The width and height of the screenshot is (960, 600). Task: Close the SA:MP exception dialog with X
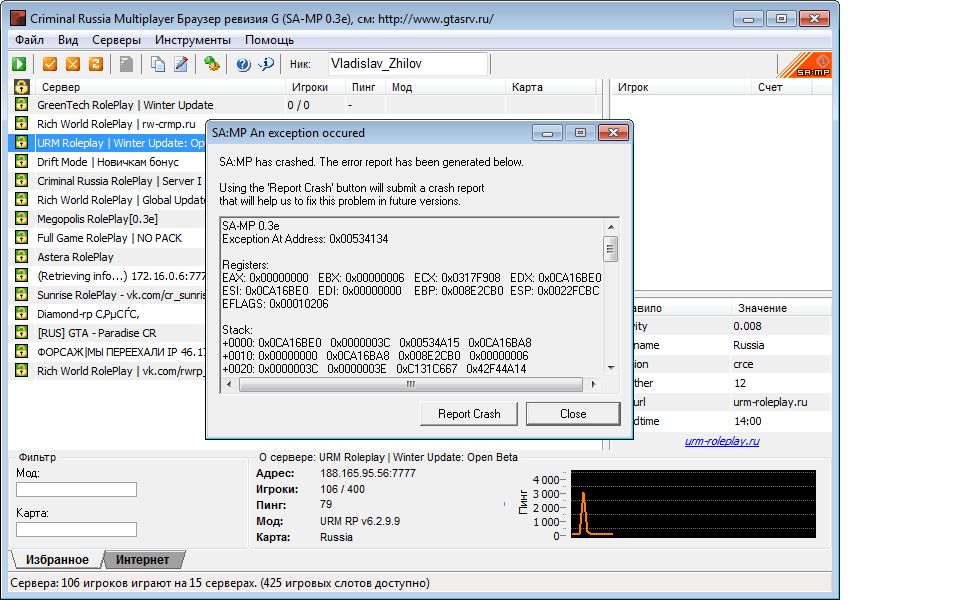coord(613,132)
